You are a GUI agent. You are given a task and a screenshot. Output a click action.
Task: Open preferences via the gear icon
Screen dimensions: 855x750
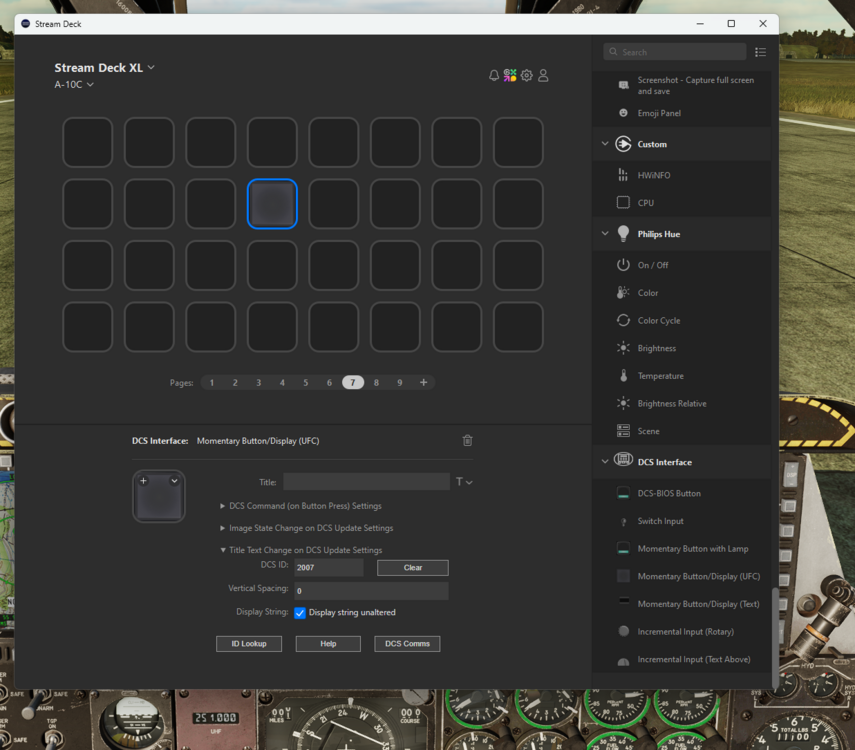tap(527, 75)
